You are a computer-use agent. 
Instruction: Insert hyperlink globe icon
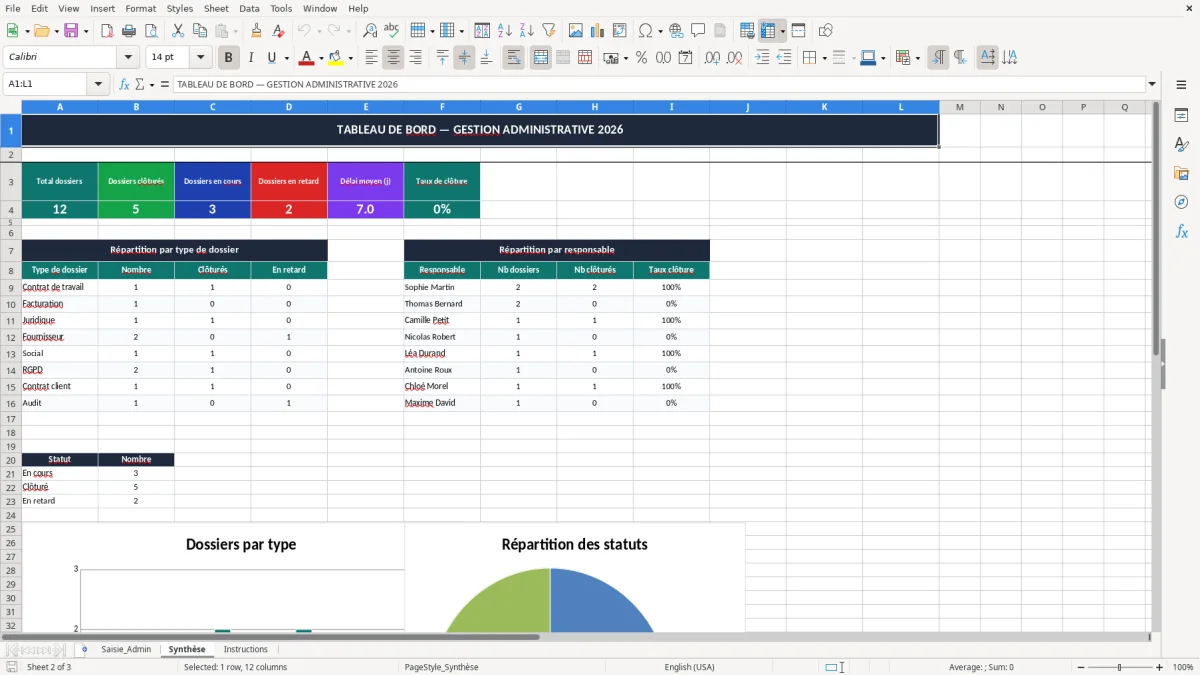tap(676, 31)
